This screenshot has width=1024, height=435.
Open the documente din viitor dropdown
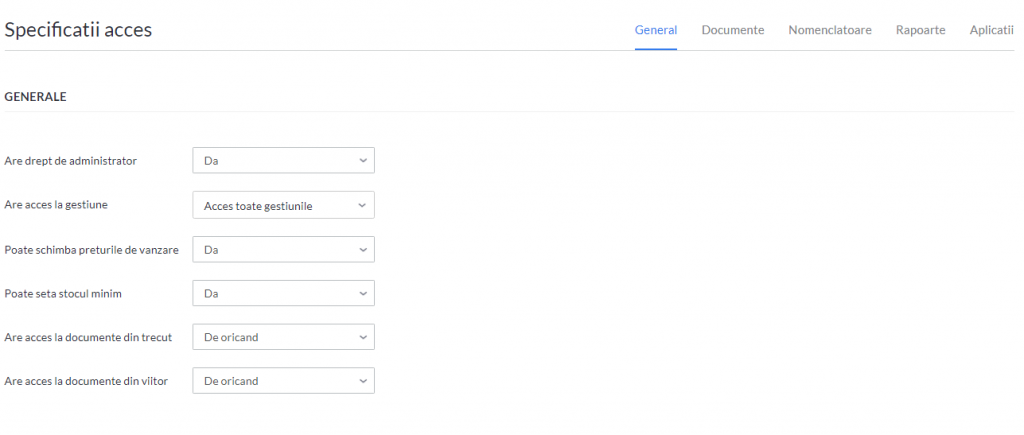click(x=283, y=381)
